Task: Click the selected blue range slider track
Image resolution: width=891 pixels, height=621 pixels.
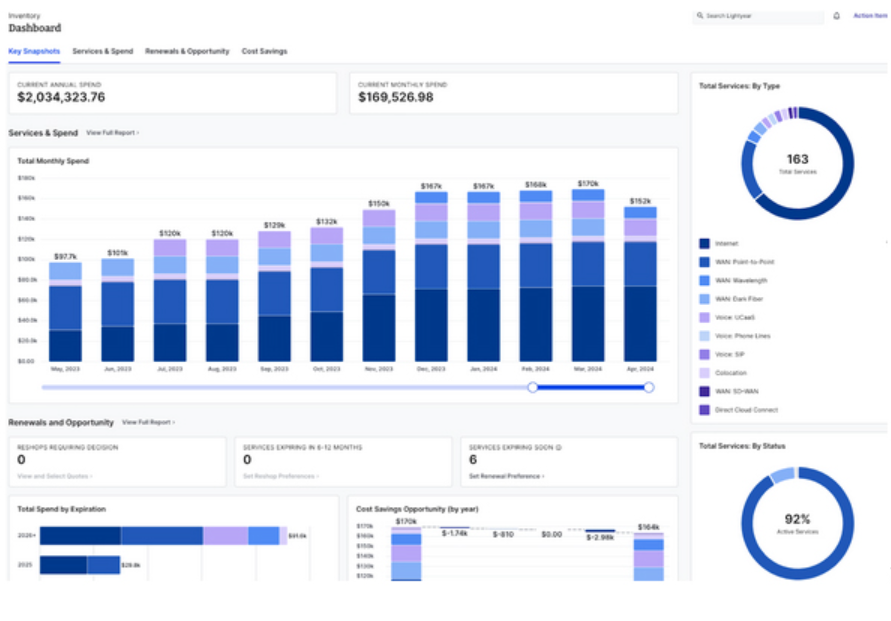Action: (x=591, y=387)
